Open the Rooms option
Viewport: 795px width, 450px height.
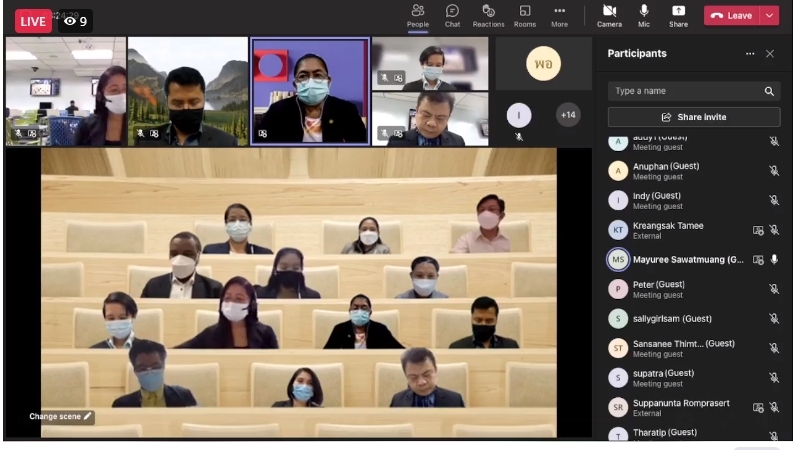point(525,16)
